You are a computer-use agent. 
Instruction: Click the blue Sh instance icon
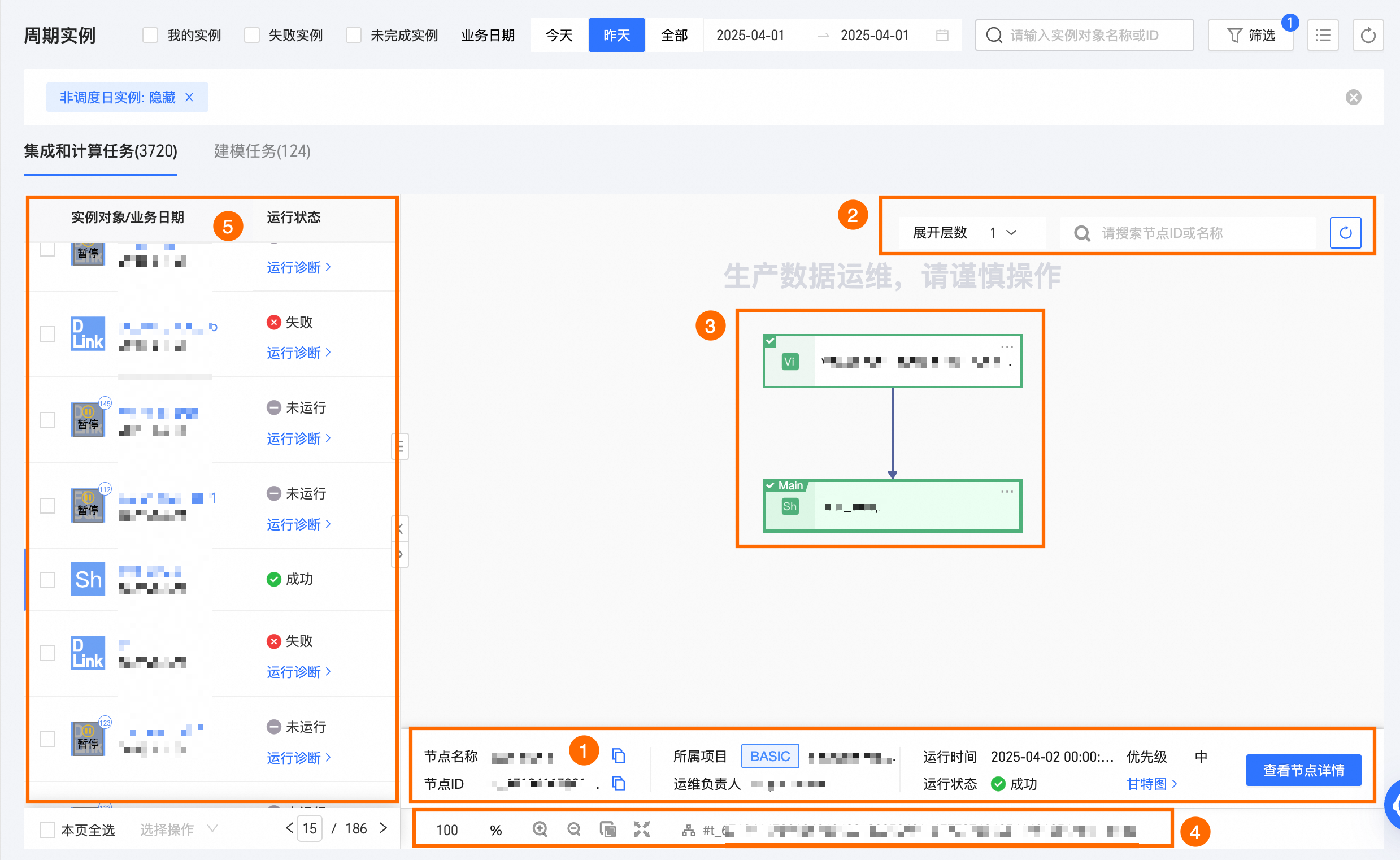[88, 579]
